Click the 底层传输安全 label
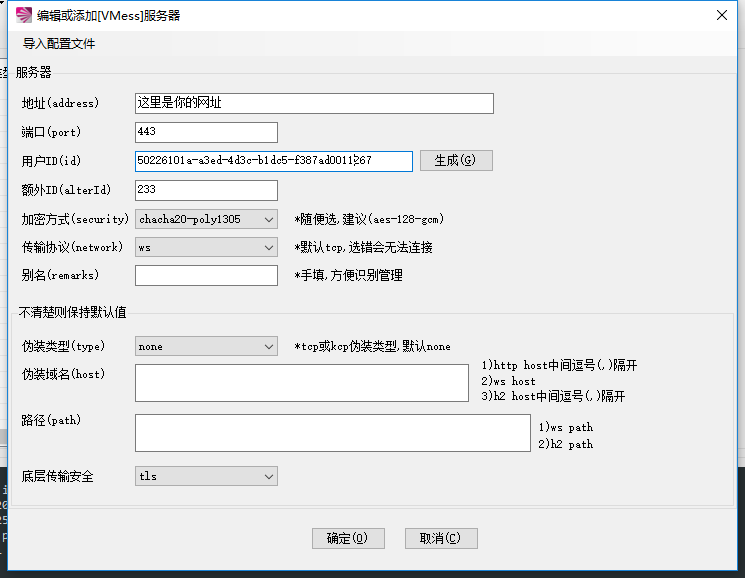The image size is (745, 578). point(57,476)
